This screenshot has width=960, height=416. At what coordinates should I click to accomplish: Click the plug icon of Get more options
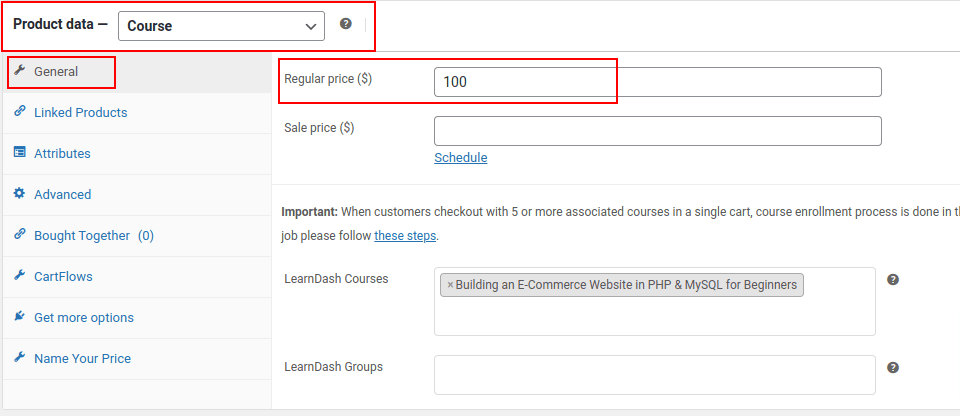tap(19, 317)
